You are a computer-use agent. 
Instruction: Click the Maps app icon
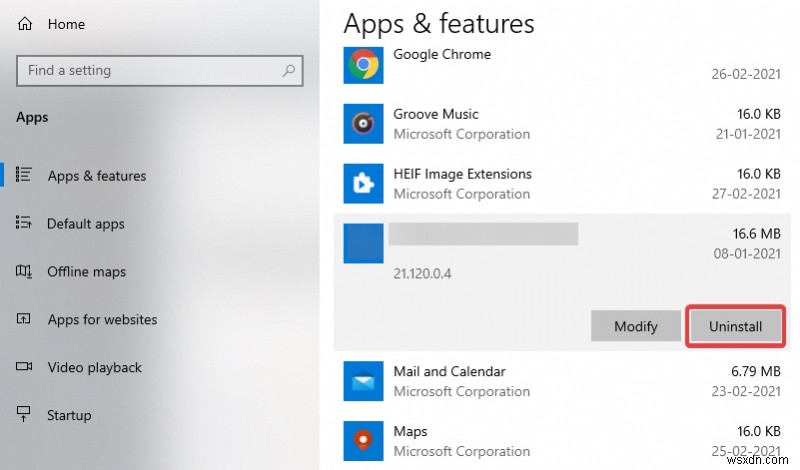point(362,441)
